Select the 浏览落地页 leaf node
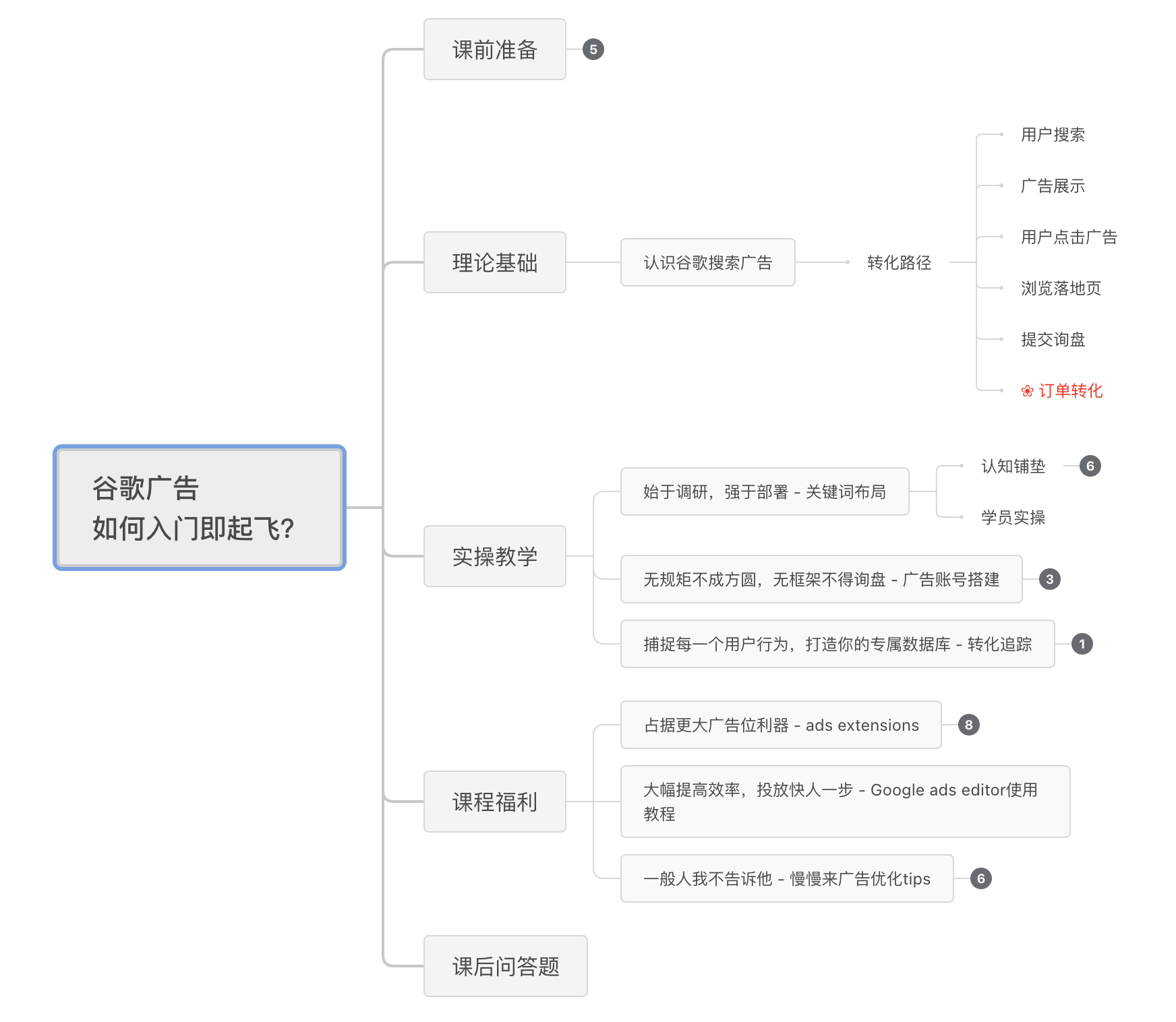Image resolution: width=1176 pixels, height=1022 pixels. click(x=1060, y=289)
